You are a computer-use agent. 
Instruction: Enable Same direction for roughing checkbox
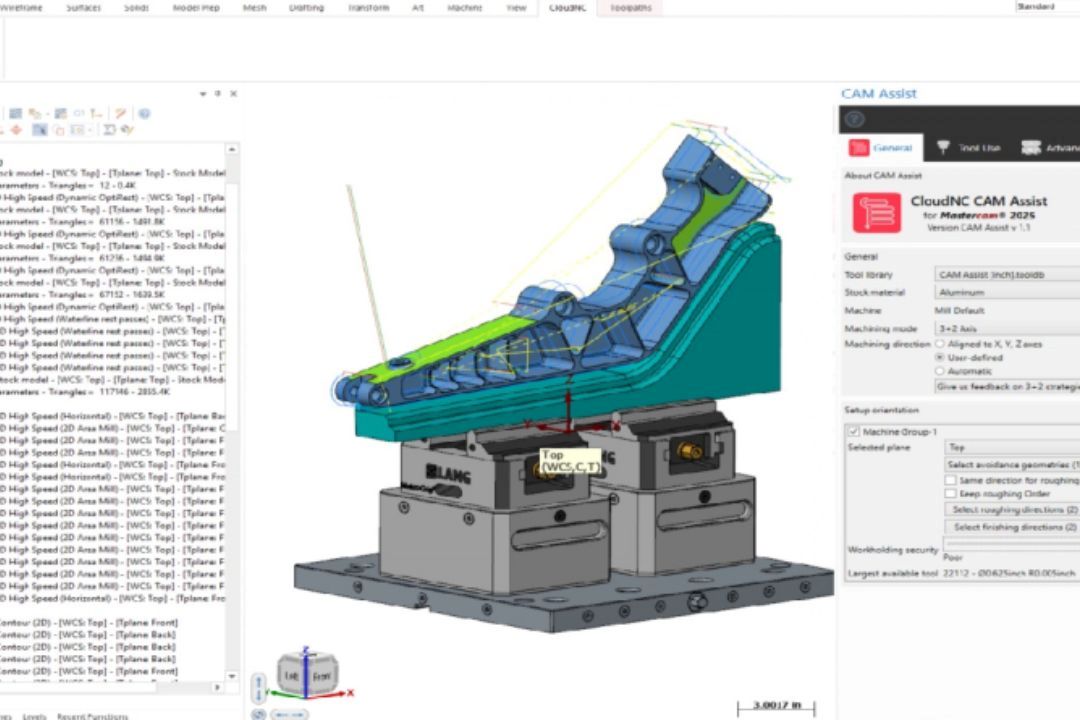pos(951,480)
